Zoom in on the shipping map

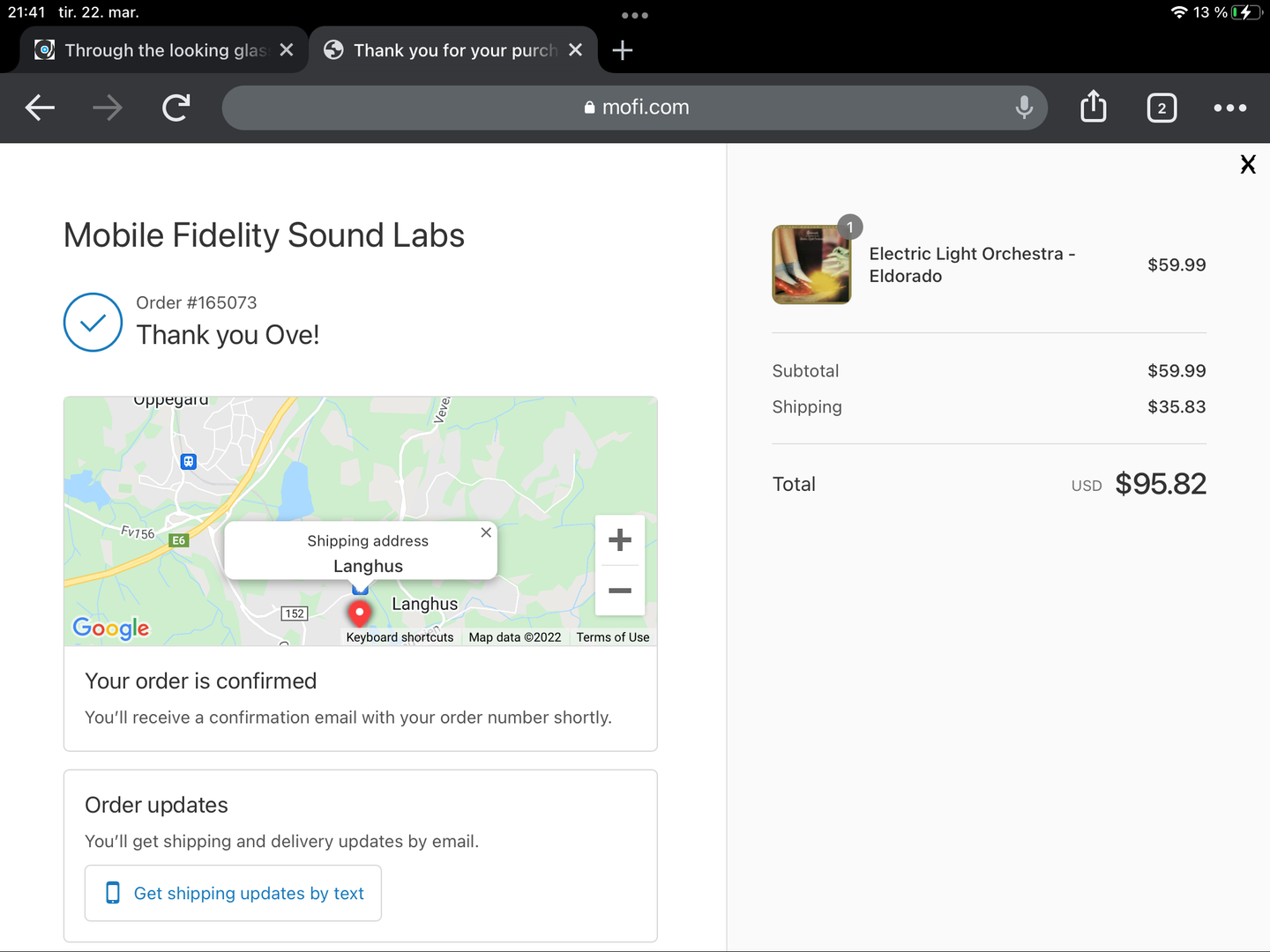(x=620, y=539)
